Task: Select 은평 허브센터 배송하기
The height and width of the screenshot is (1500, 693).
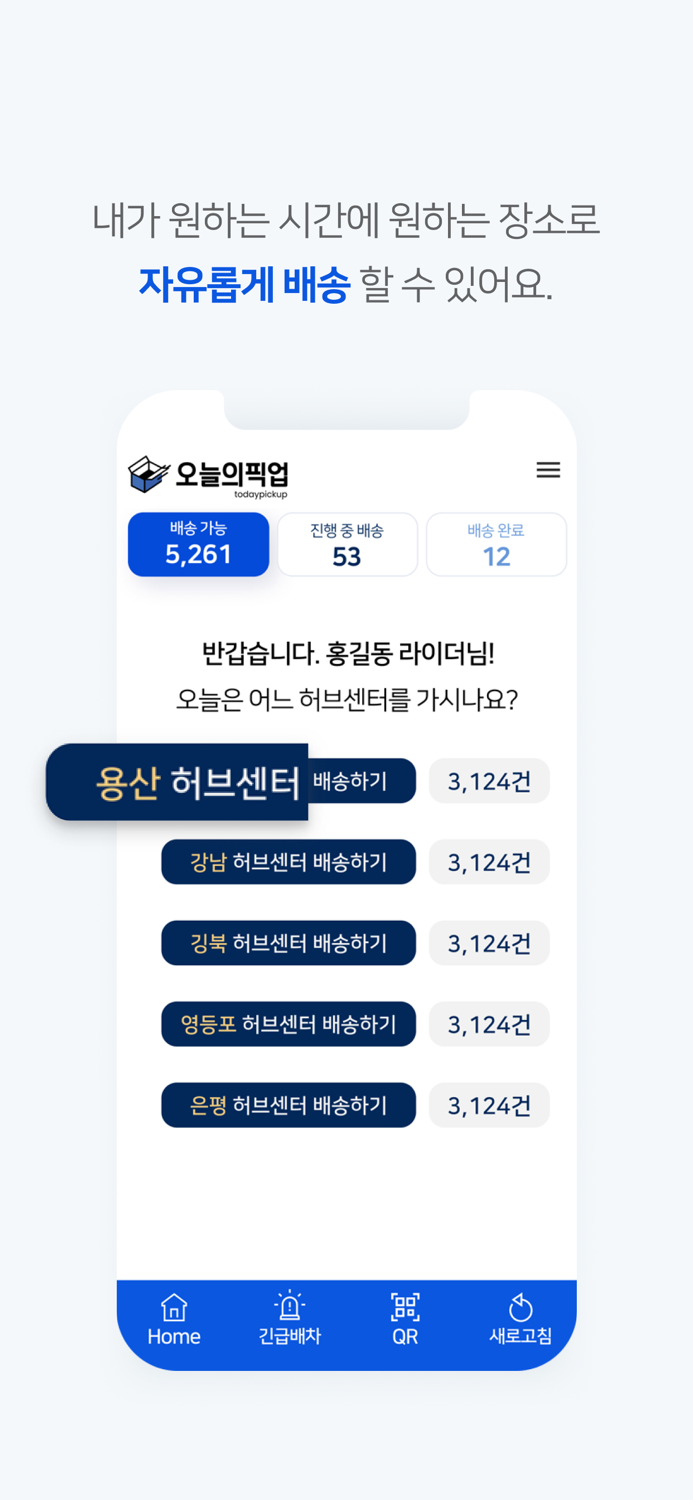Action: (288, 1104)
